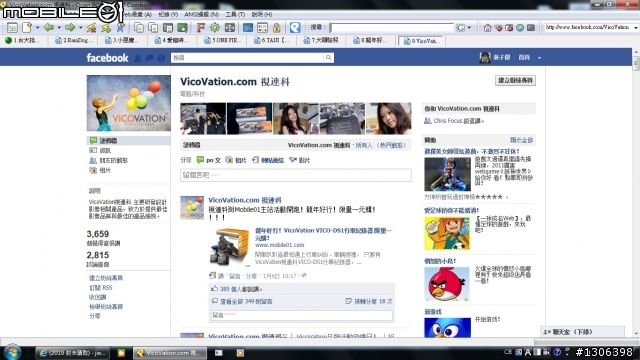The image size is (640, 360).
Task: Click the blue Q icon in toolbar
Action: (x=295, y=27)
